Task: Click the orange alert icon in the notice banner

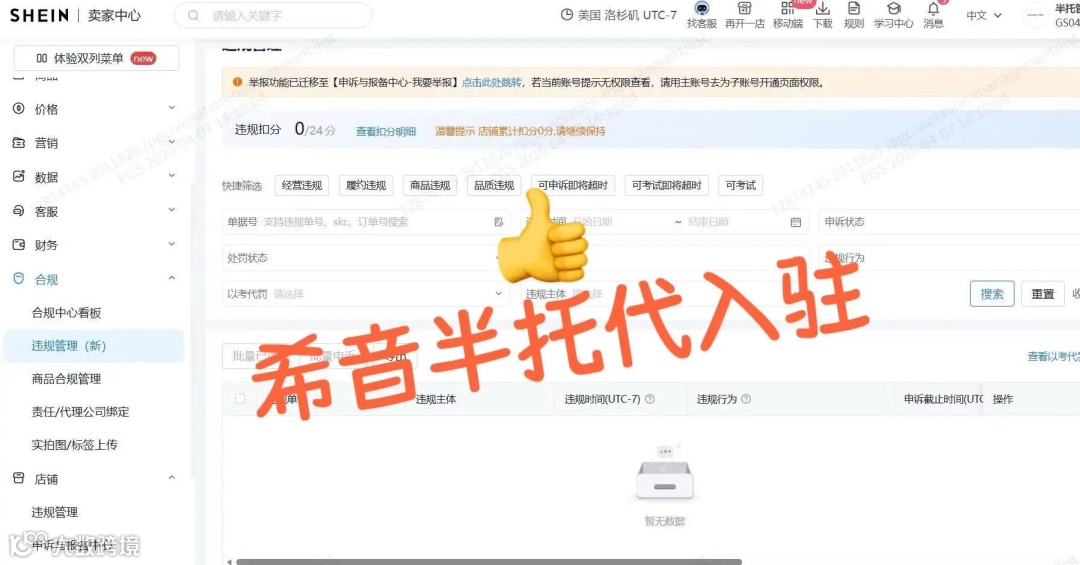Action: point(237,82)
